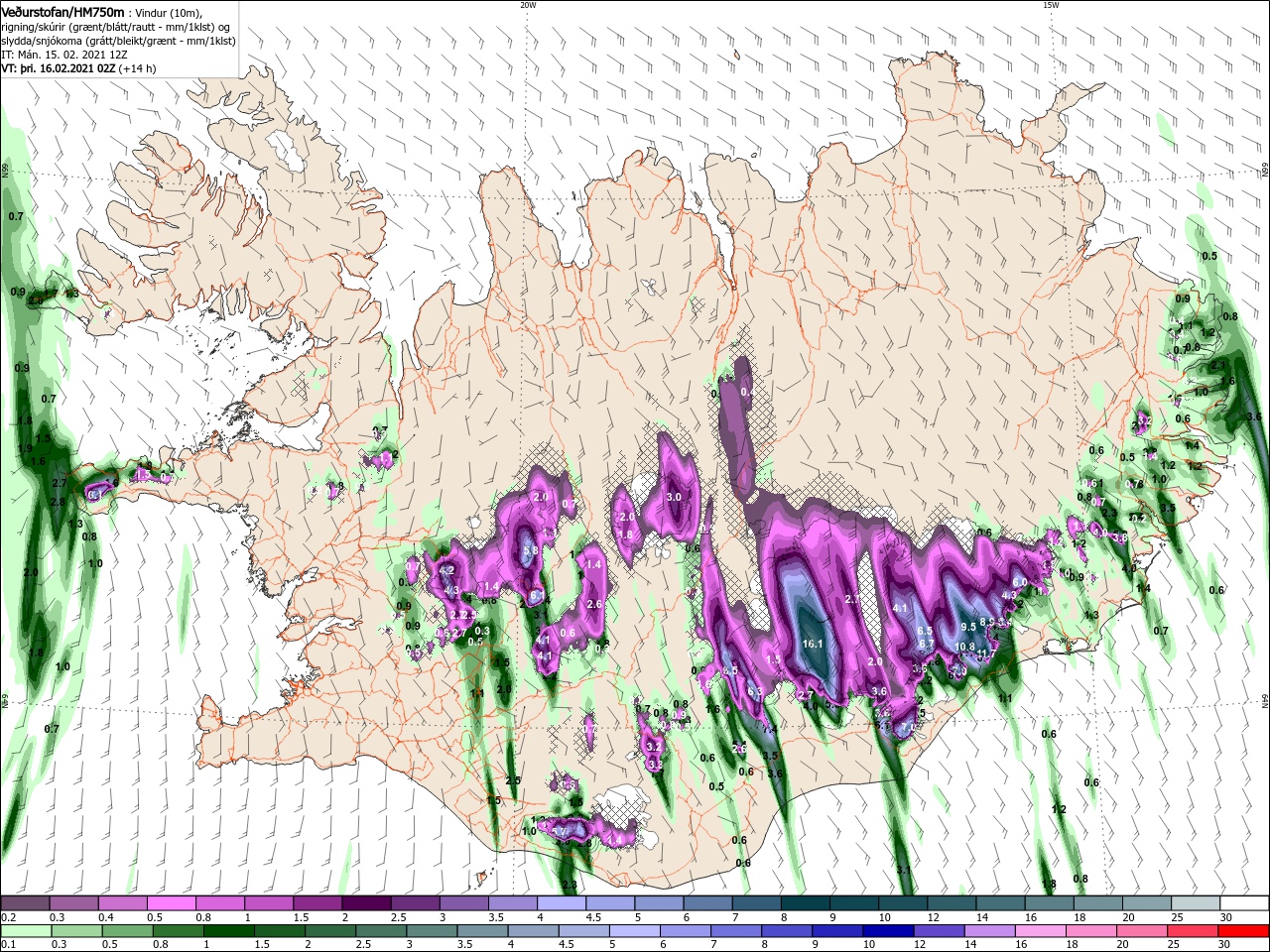Viewport: 1270px width, 952px height.
Task: Click the red swatch ending the bottom legend row
Action: coord(1244,931)
